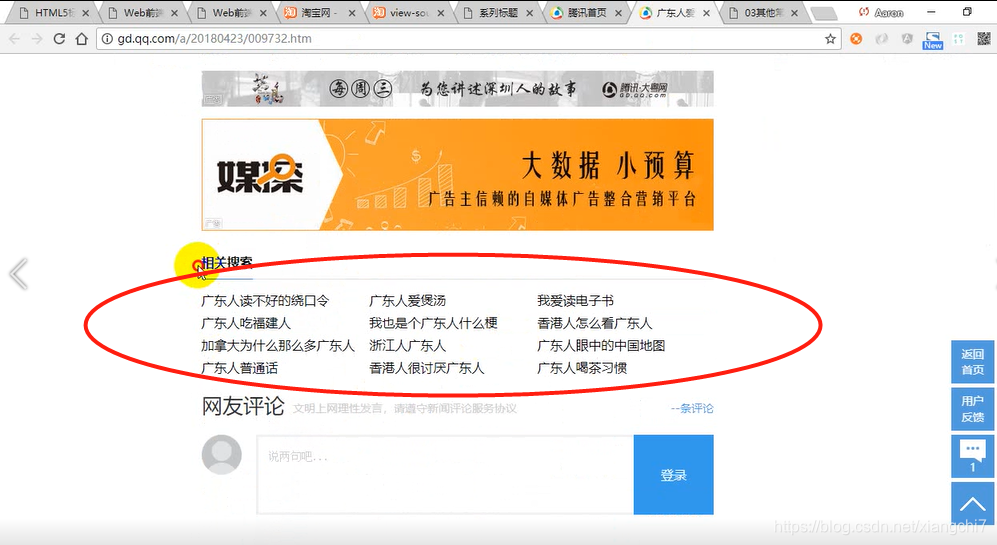This screenshot has height=545, width=997.
Task: Open link 加拿大为什么那么多广东人
Action: pos(277,345)
